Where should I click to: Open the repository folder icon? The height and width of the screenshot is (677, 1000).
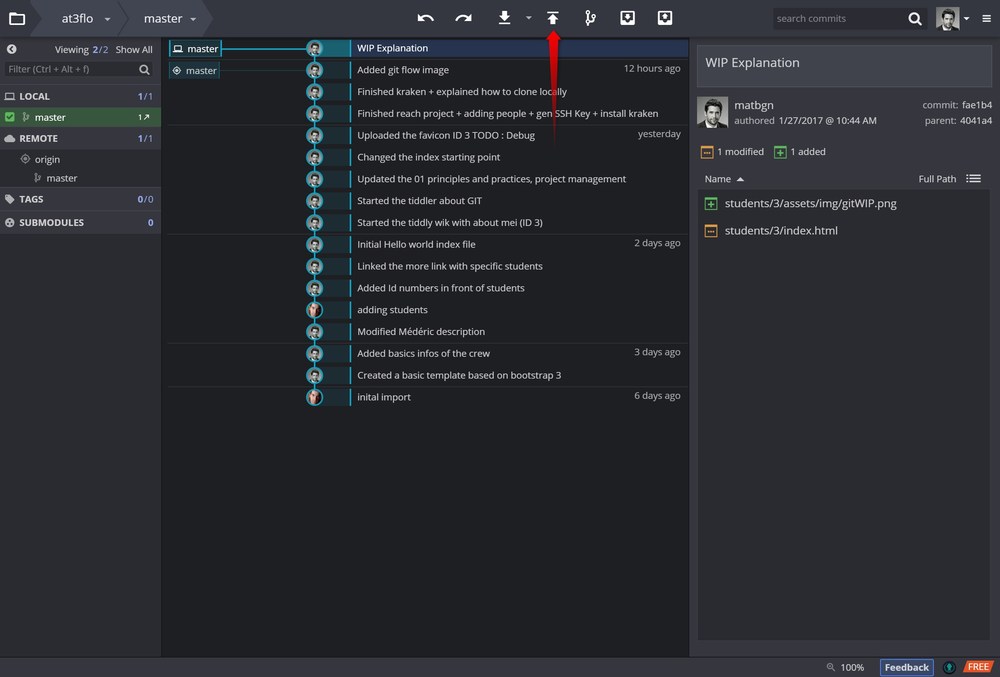point(17,18)
